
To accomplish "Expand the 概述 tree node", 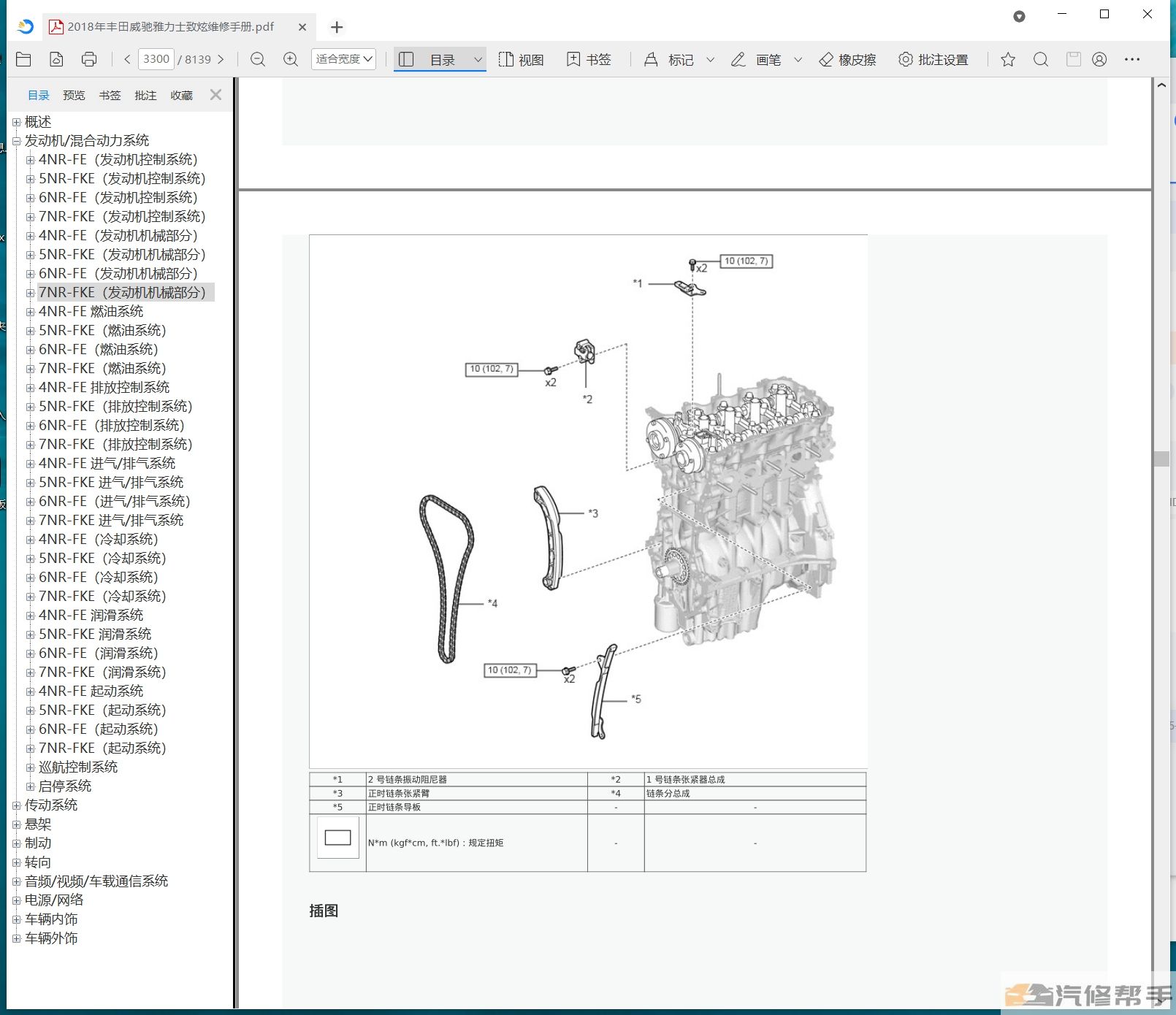I will (16, 122).
